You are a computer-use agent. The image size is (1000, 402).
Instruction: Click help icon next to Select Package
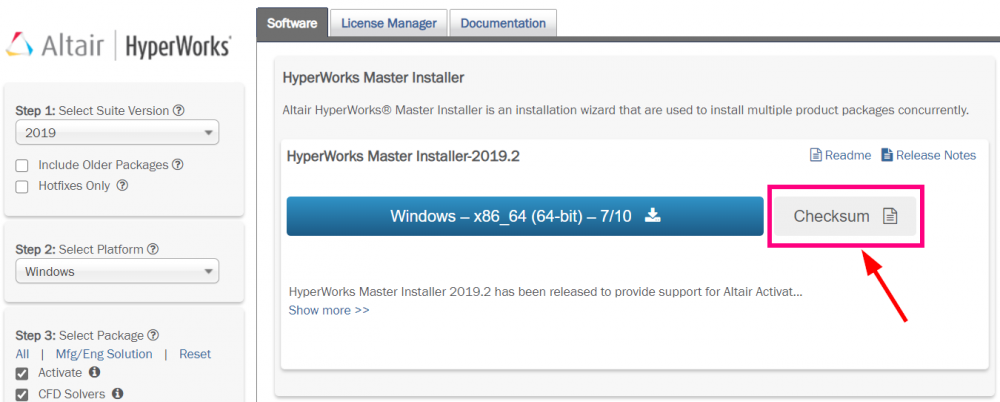pos(153,335)
